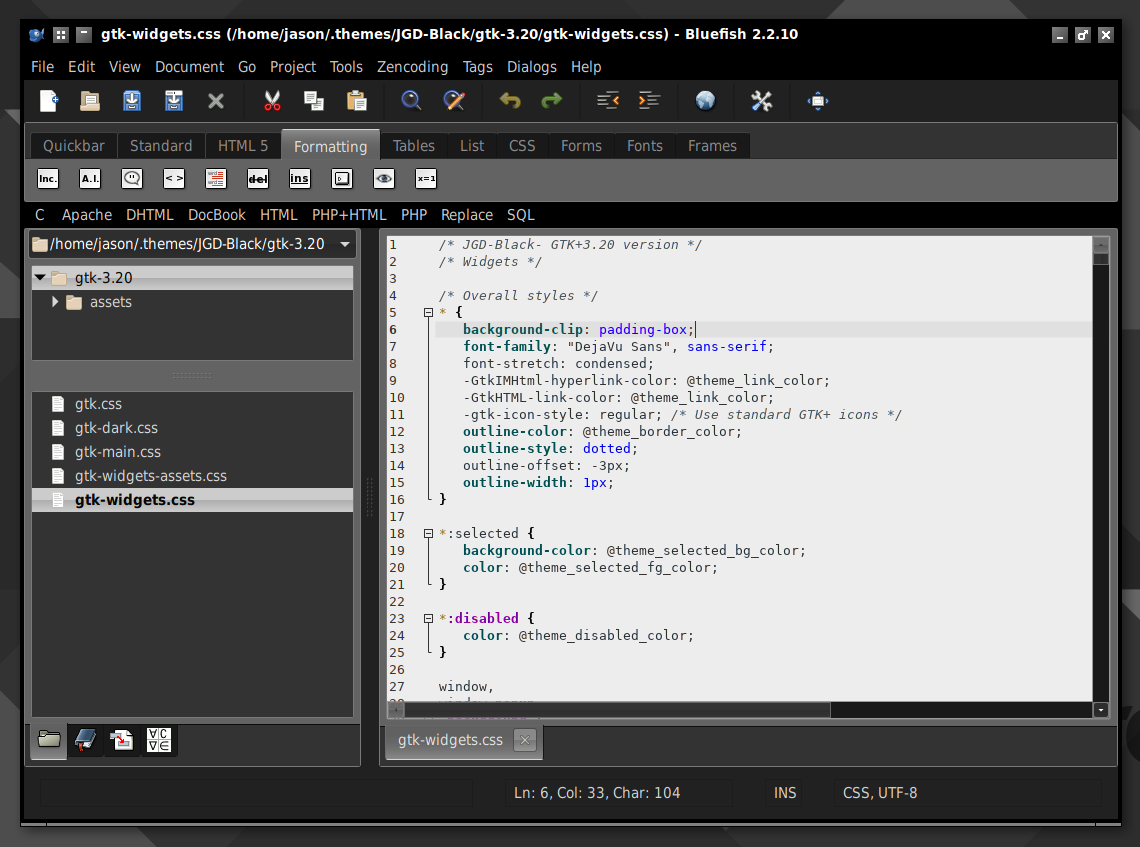Click the INS insert mode indicator

(x=785, y=793)
